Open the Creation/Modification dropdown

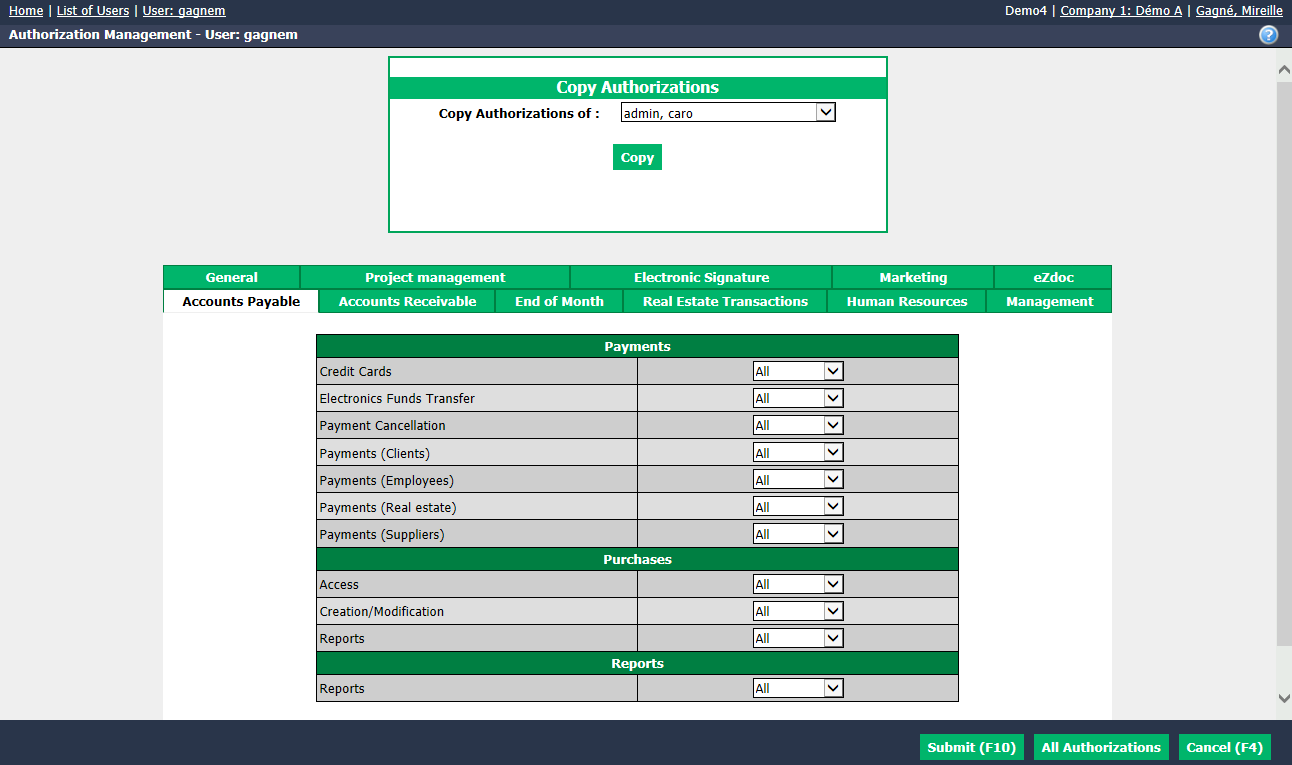pyautogui.click(x=798, y=611)
